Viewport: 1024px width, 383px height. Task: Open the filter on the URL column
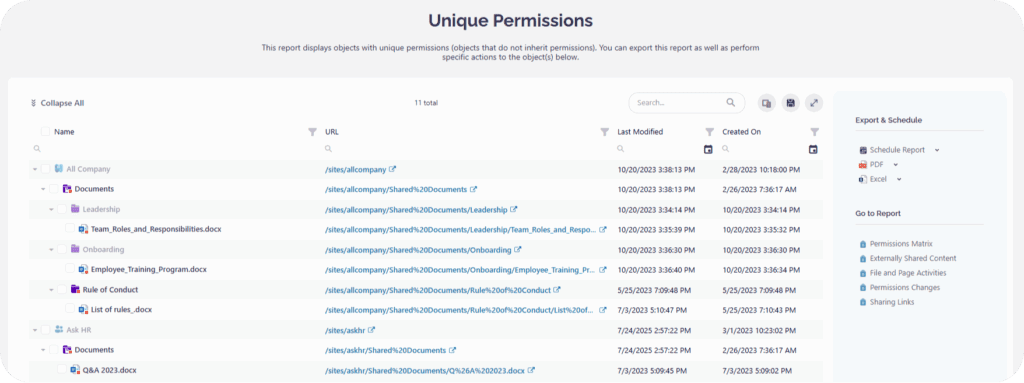tap(605, 132)
